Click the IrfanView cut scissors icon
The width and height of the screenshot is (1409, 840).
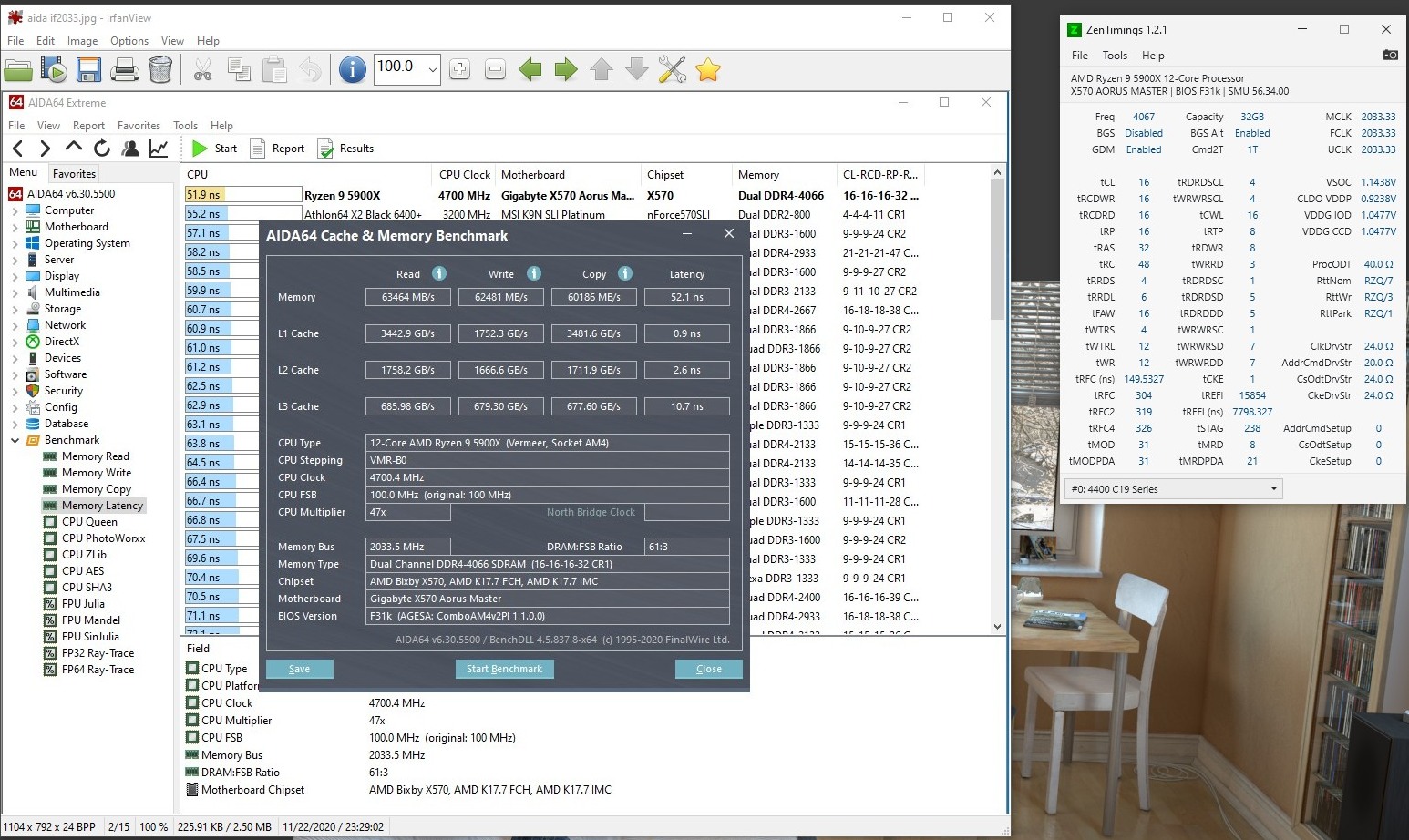point(202,69)
